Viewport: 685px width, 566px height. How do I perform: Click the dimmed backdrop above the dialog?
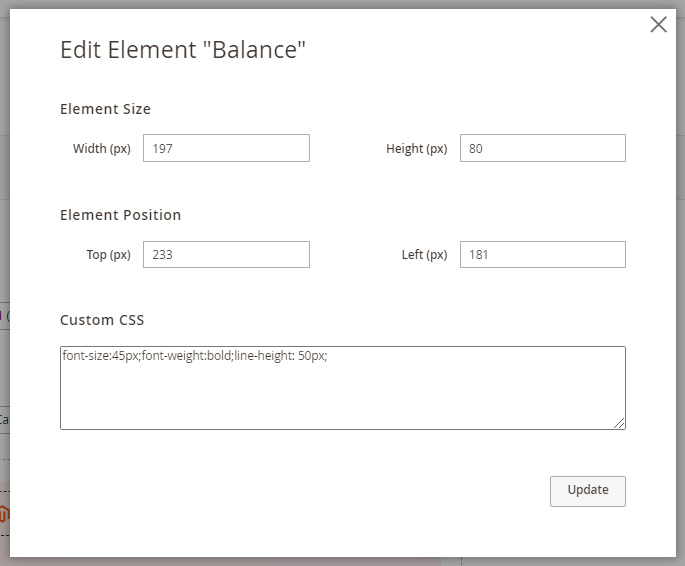(x=342, y=4)
